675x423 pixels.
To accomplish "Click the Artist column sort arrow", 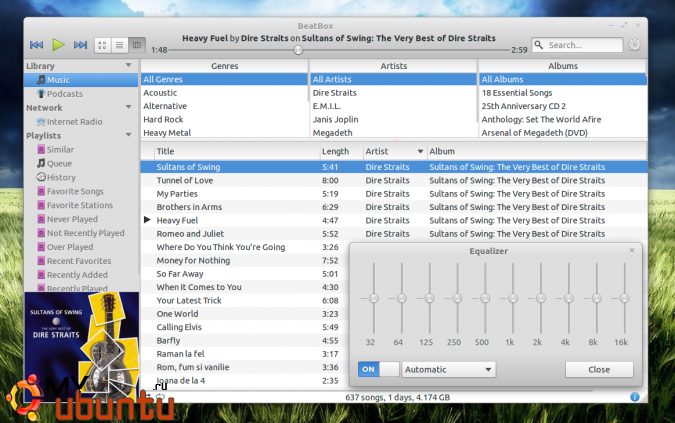I will coord(420,151).
